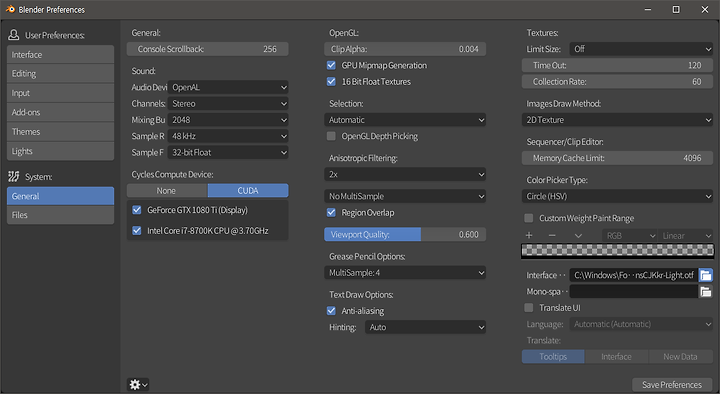Click the Blender logo in title bar
Image resolution: width=720 pixels, height=394 pixels.
(10, 9)
